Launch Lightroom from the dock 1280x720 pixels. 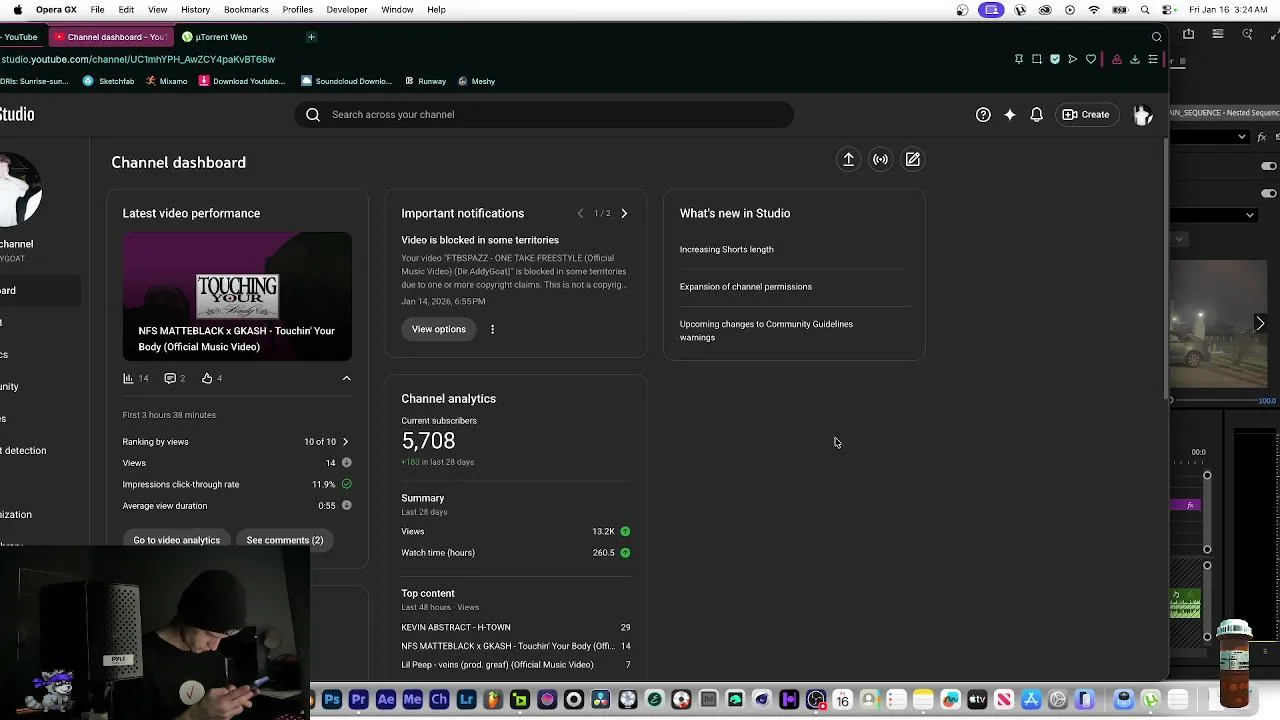point(466,700)
